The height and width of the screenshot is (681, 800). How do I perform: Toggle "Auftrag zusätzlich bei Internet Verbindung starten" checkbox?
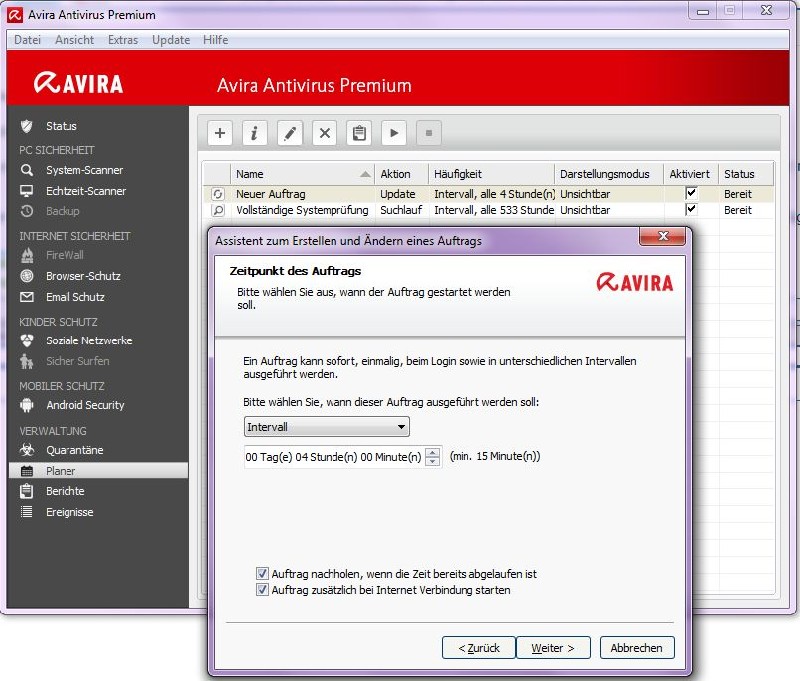coord(262,590)
